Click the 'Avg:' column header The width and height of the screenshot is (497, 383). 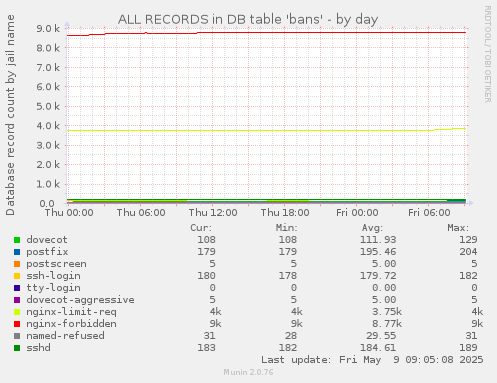pyautogui.click(x=372, y=228)
